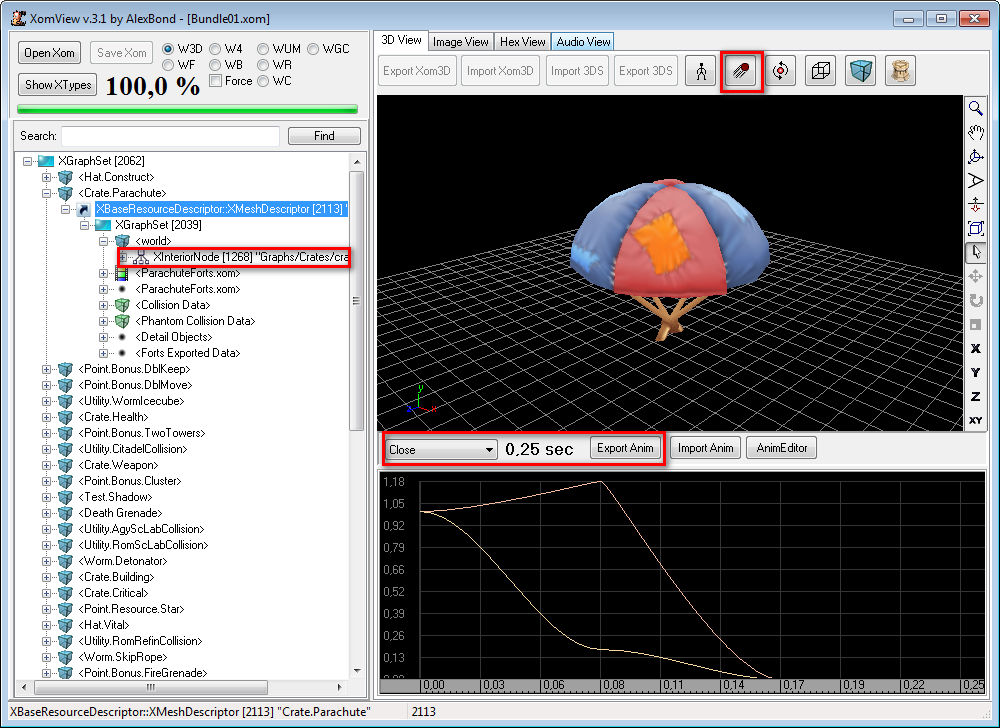
Task: Click the solid blue cube icon
Action: [x=860, y=72]
